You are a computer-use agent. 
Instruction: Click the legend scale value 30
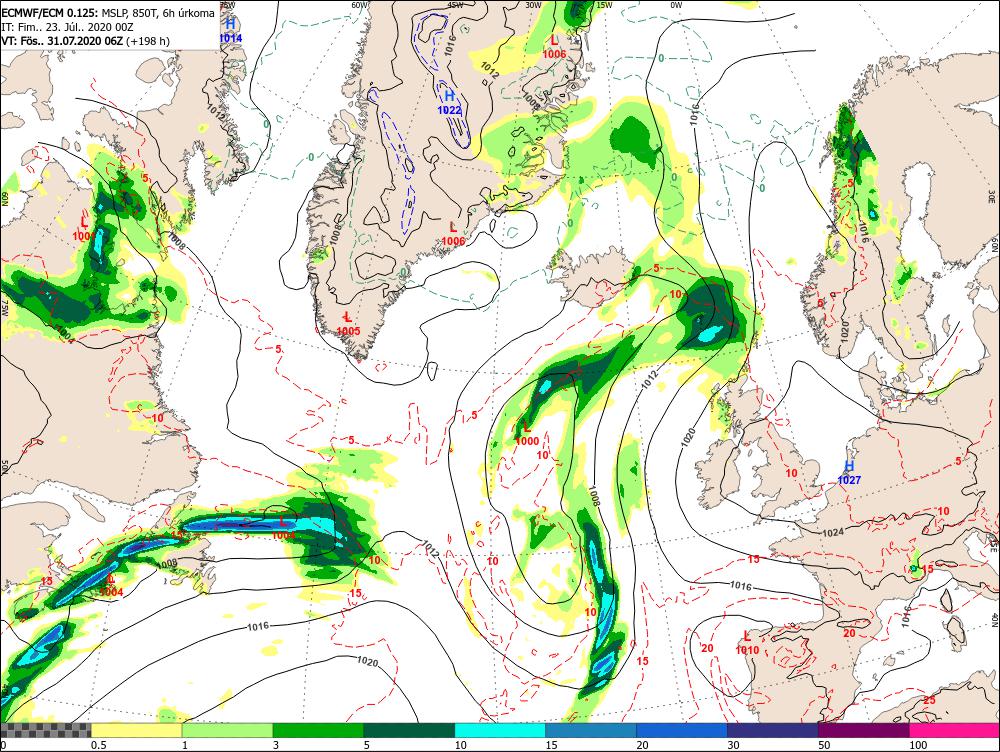(x=733, y=745)
